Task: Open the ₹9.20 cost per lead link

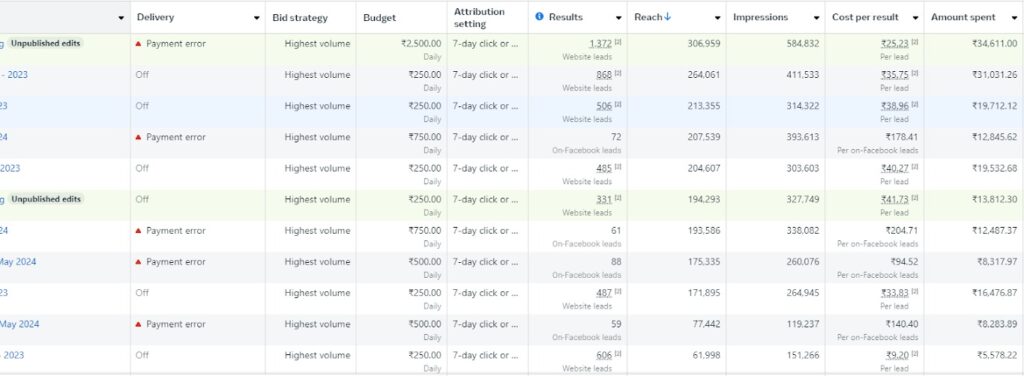Action: (897, 355)
